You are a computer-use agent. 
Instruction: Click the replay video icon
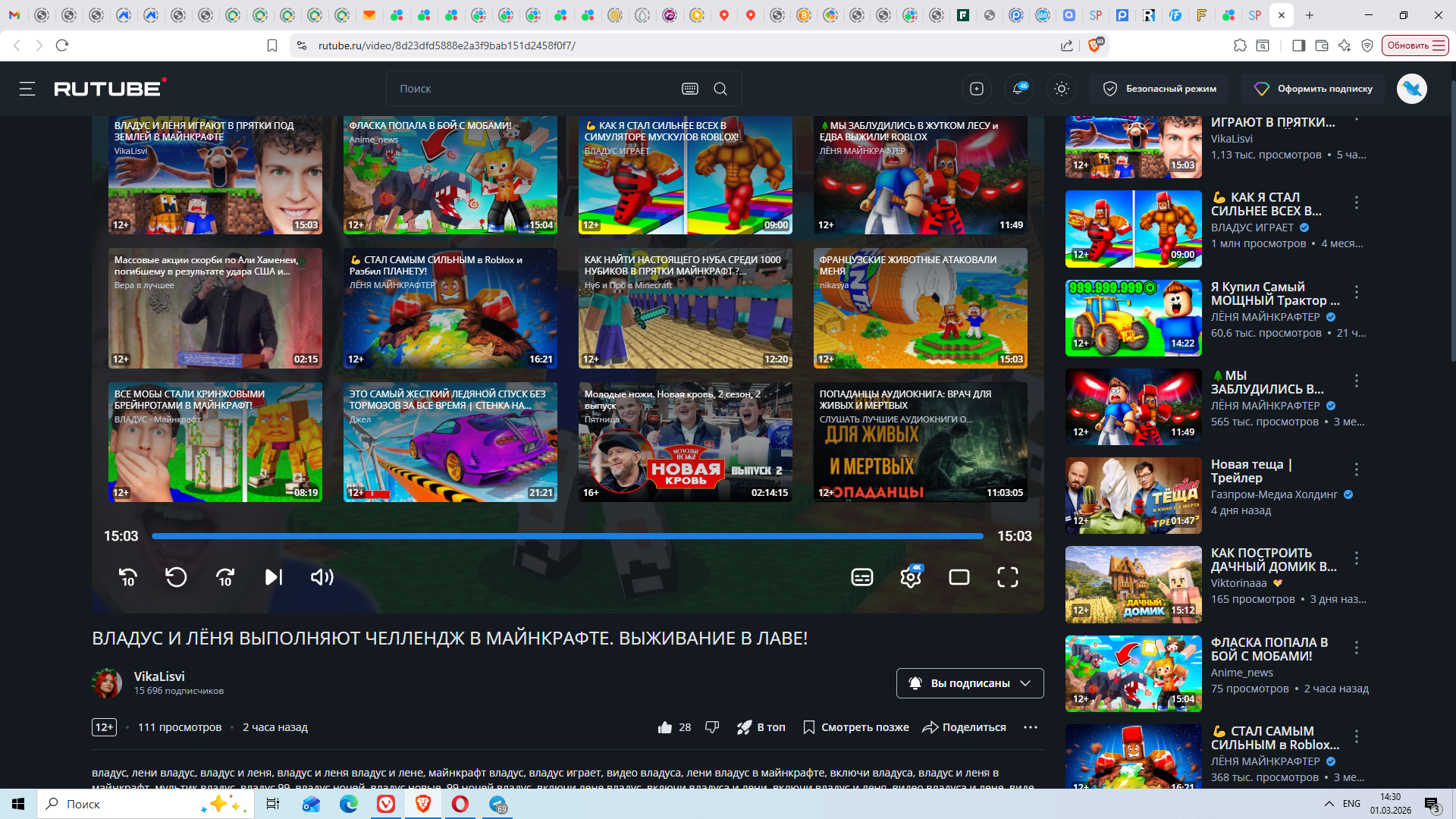(x=176, y=577)
